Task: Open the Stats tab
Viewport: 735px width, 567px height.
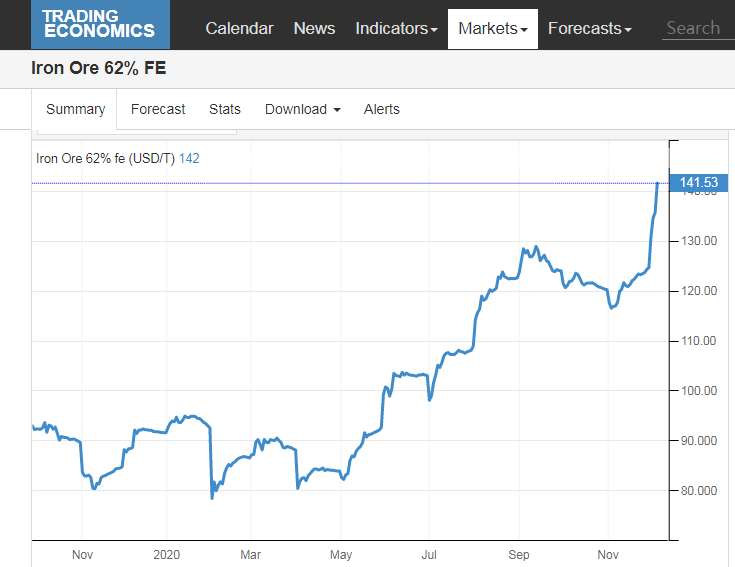Action: [225, 109]
